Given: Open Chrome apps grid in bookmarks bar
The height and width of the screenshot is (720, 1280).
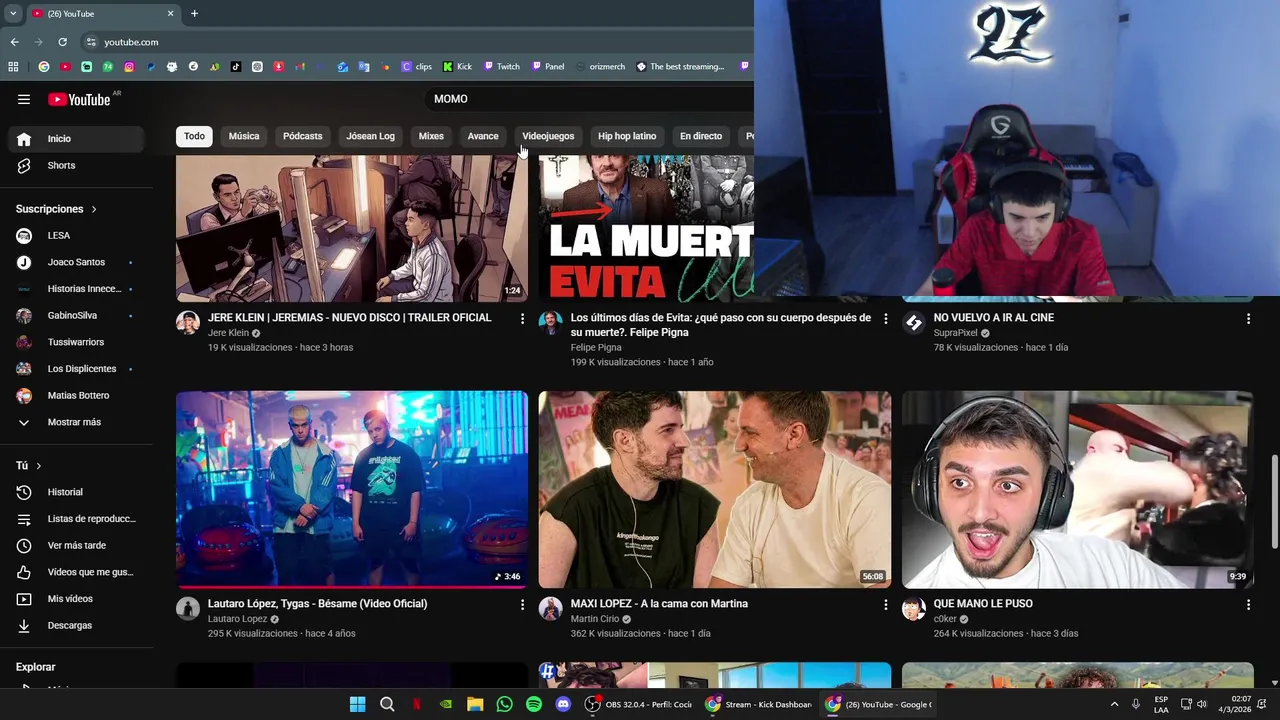Looking at the screenshot, I should tap(13, 67).
